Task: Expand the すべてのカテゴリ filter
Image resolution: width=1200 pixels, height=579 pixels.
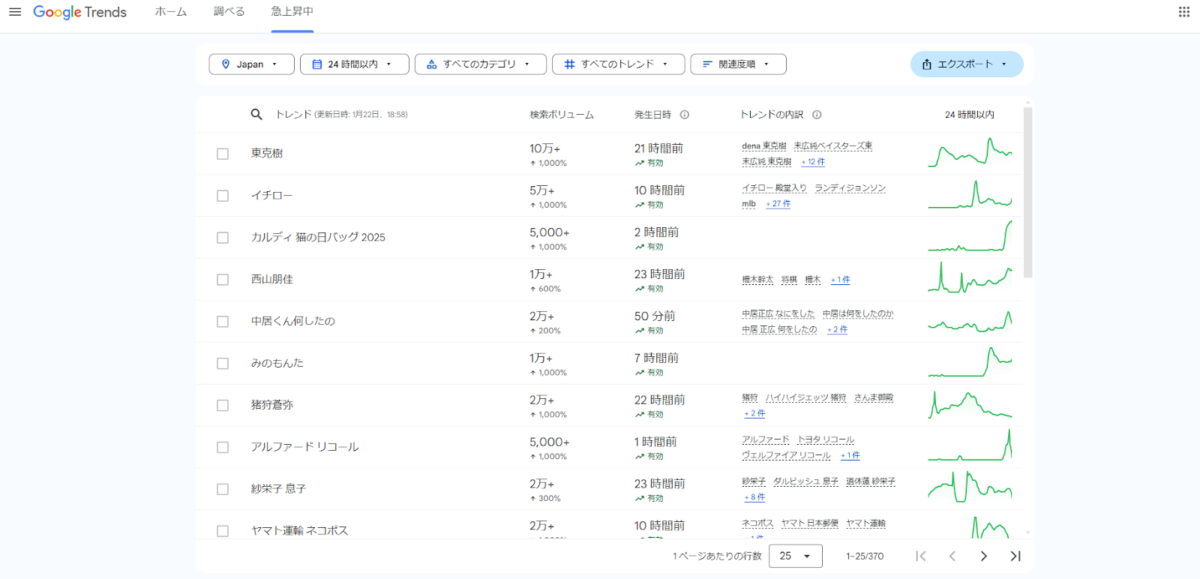Action: coord(480,64)
